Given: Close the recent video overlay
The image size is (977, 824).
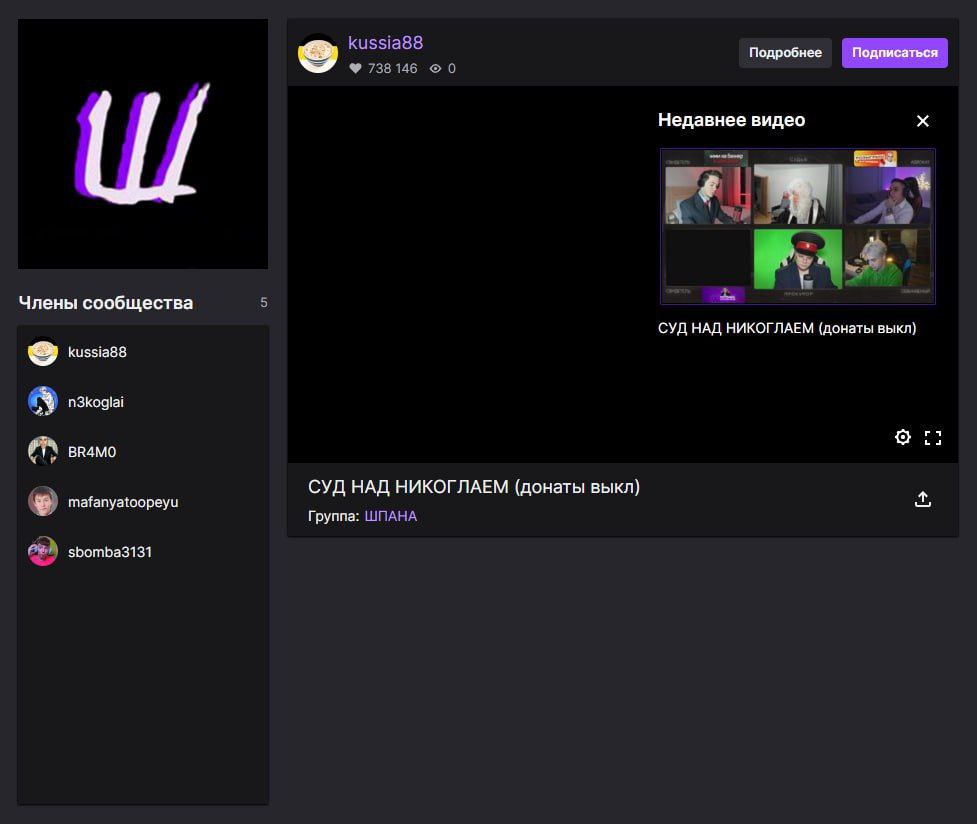Looking at the screenshot, I should (x=923, y=121).
